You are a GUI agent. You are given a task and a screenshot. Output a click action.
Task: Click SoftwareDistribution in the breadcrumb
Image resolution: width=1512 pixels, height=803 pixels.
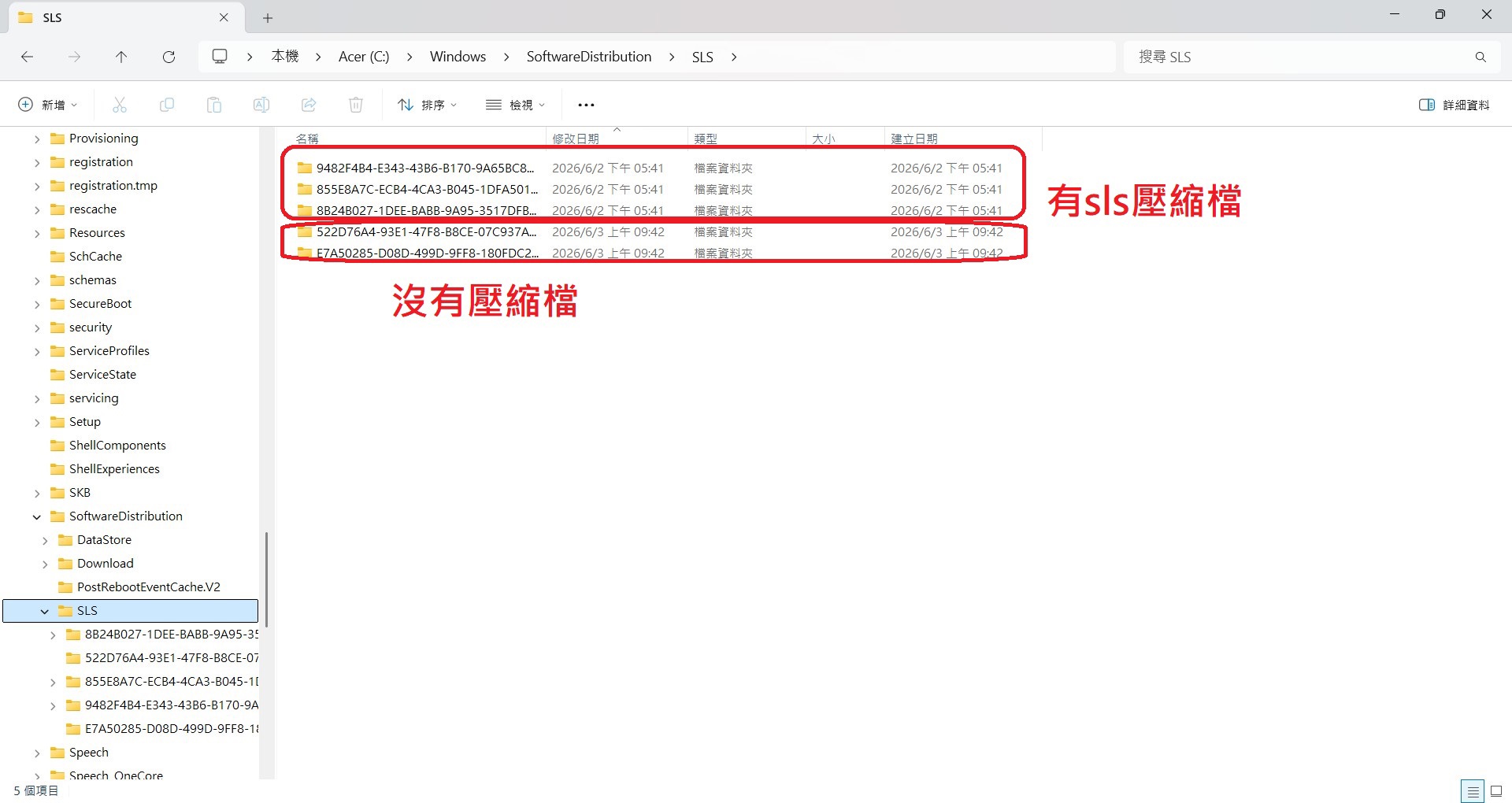pyautogui.click(x=589, y=57)
